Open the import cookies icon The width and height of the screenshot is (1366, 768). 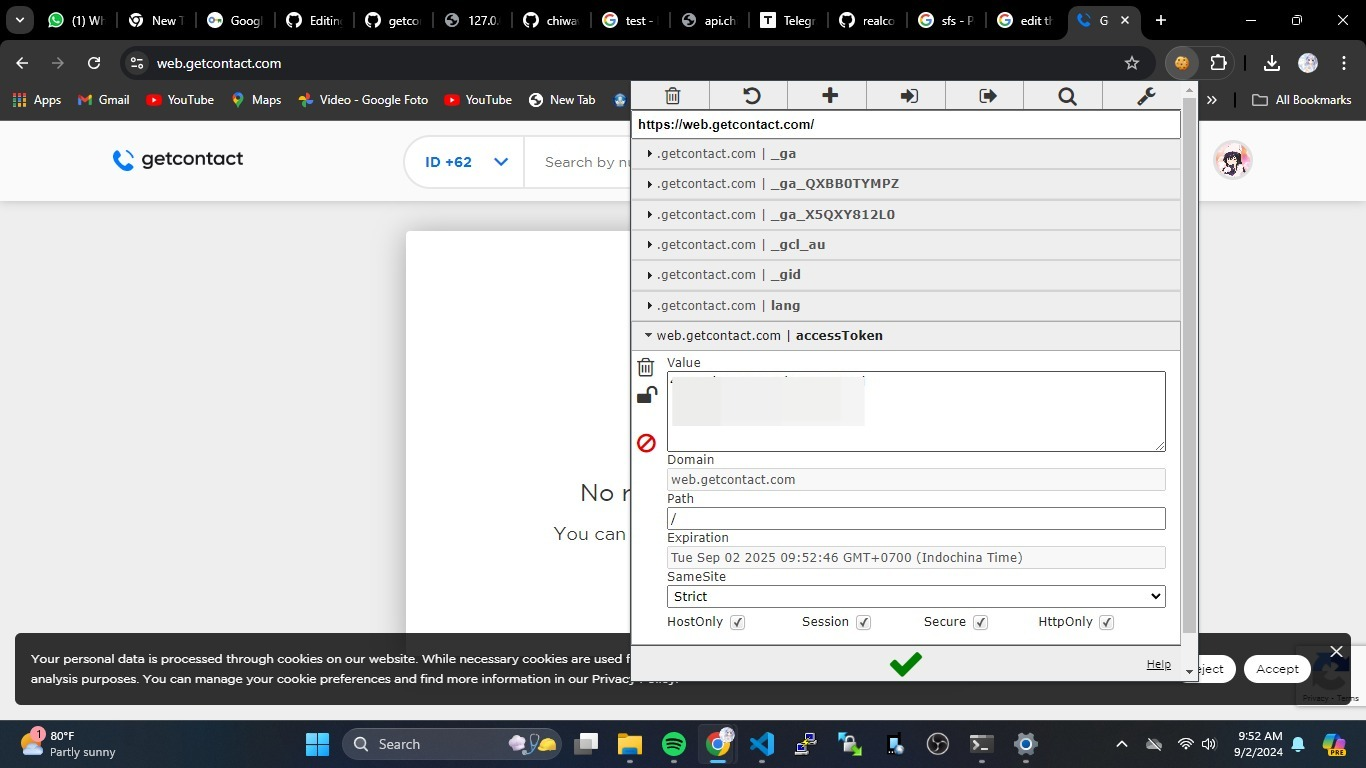pyautogui.click(x=908, y=95)
